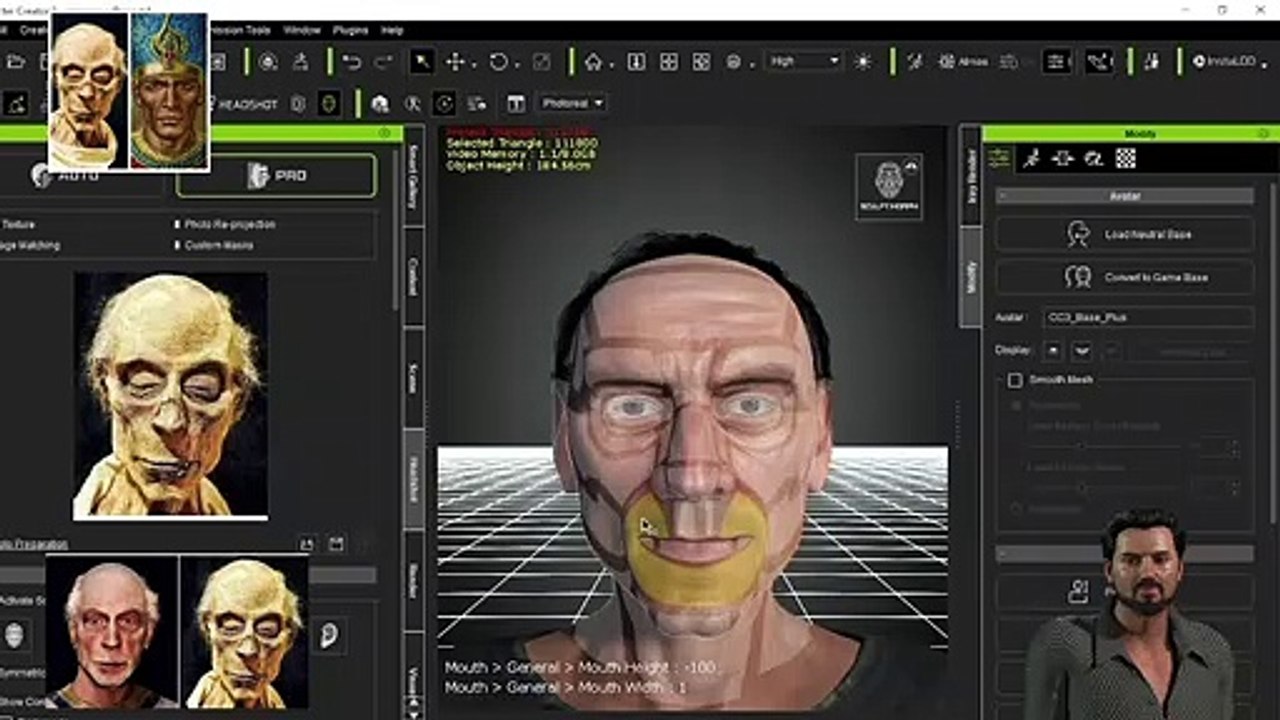Click the frame-selected view icon
The height and width of the screenshot is (720, 1280).
pyautogui.click(x=636, y=62)
